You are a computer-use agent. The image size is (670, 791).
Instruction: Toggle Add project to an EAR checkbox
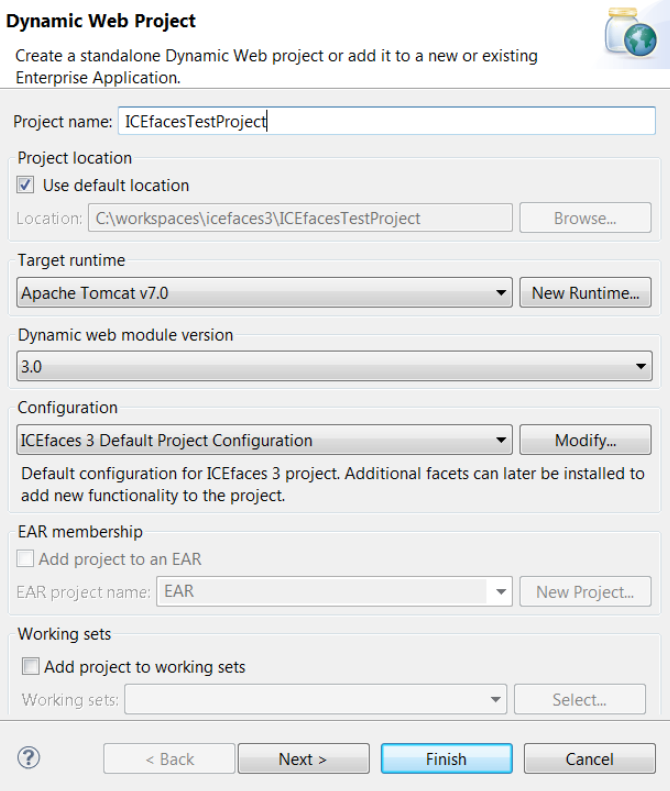pos(26,559)
